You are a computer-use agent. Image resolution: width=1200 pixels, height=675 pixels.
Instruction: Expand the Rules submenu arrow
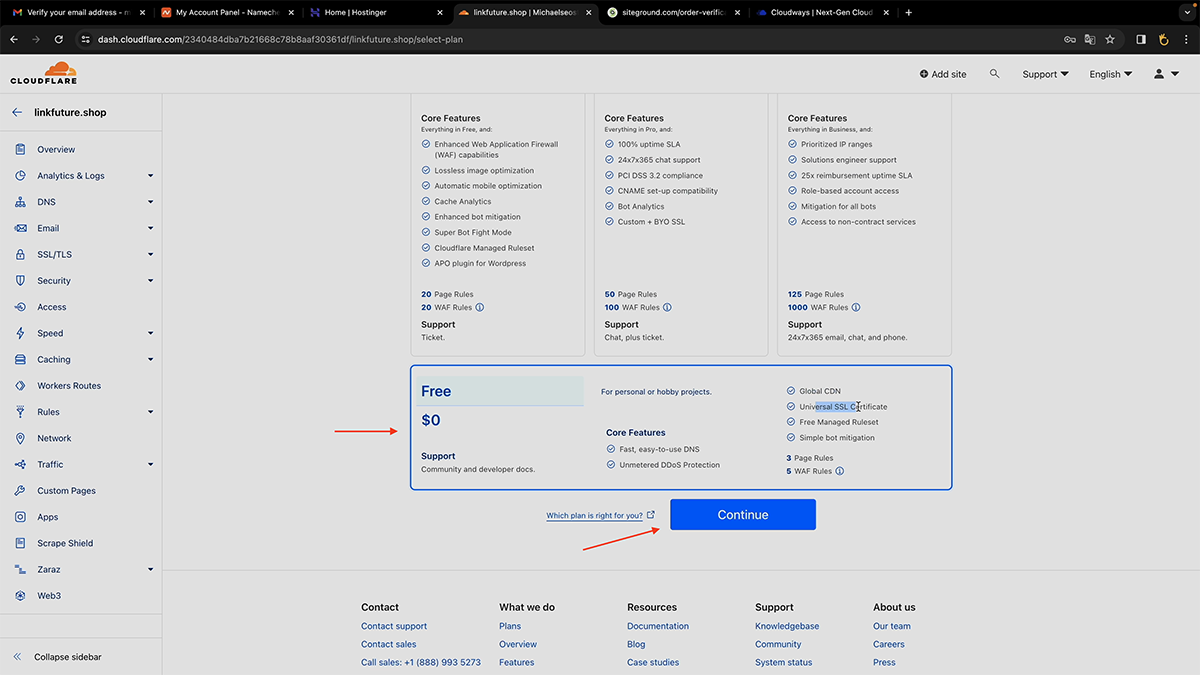[x=150, y=412]
